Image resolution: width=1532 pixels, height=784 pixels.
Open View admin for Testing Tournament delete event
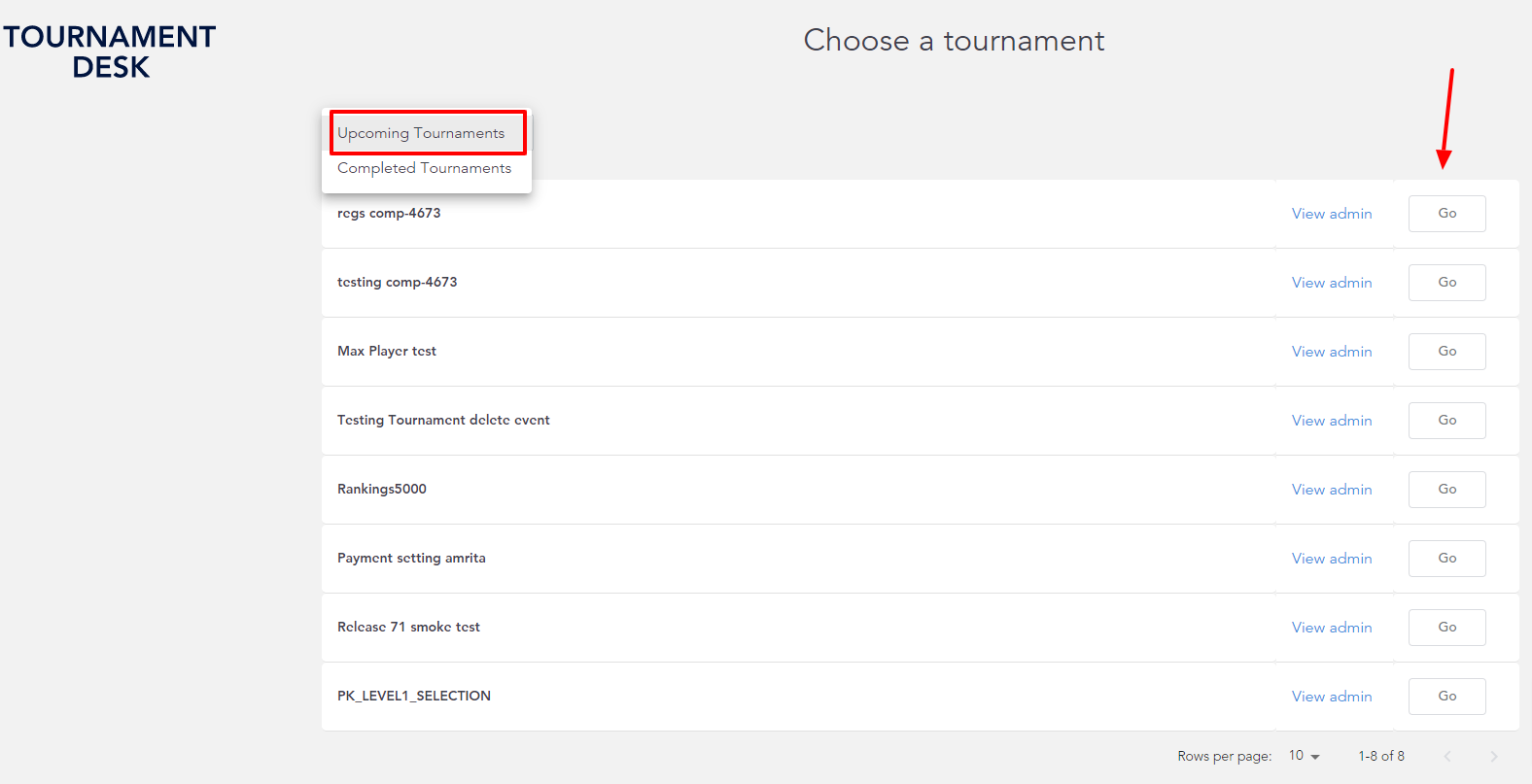[1332, 421]
